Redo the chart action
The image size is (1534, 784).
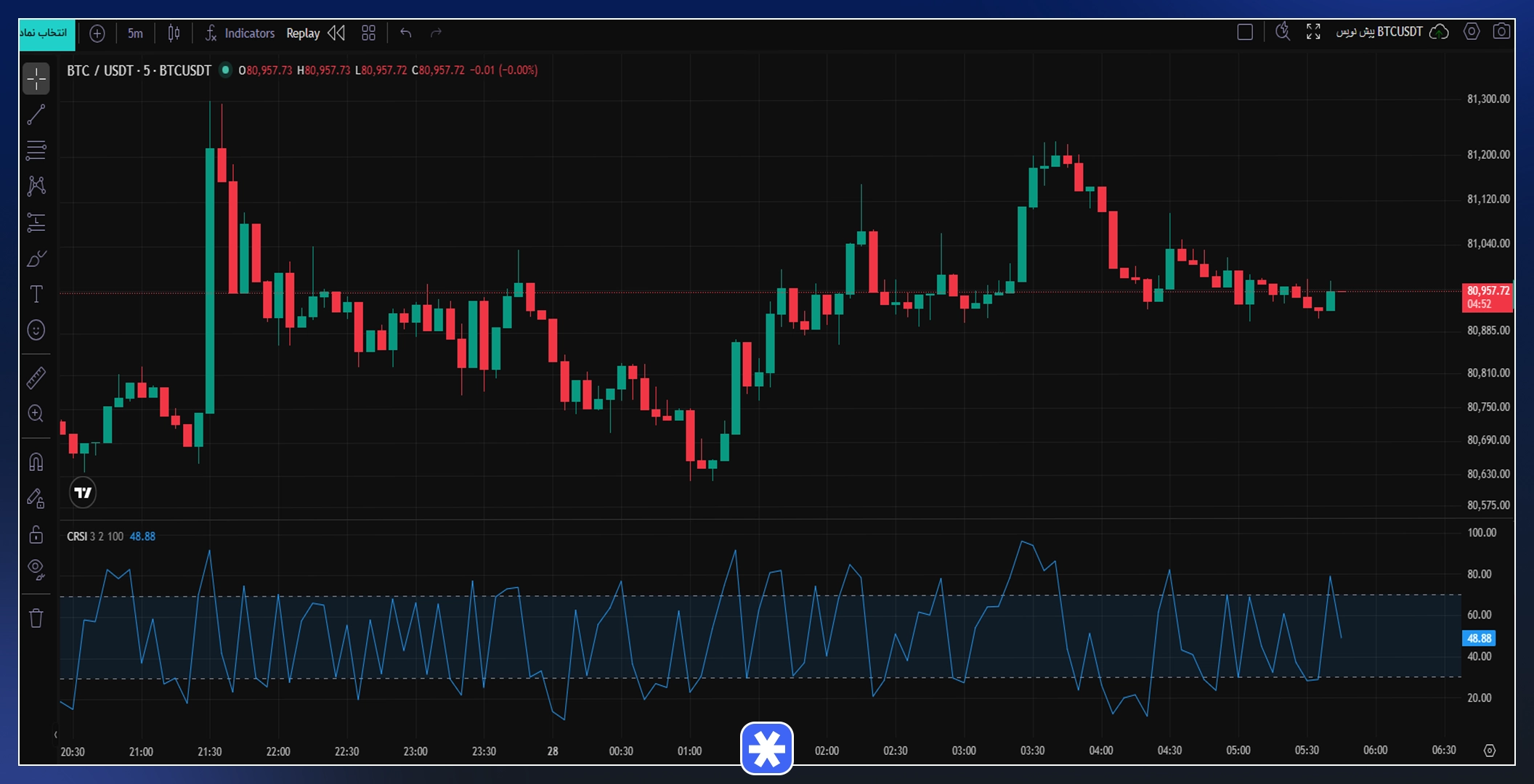point(436,33)
